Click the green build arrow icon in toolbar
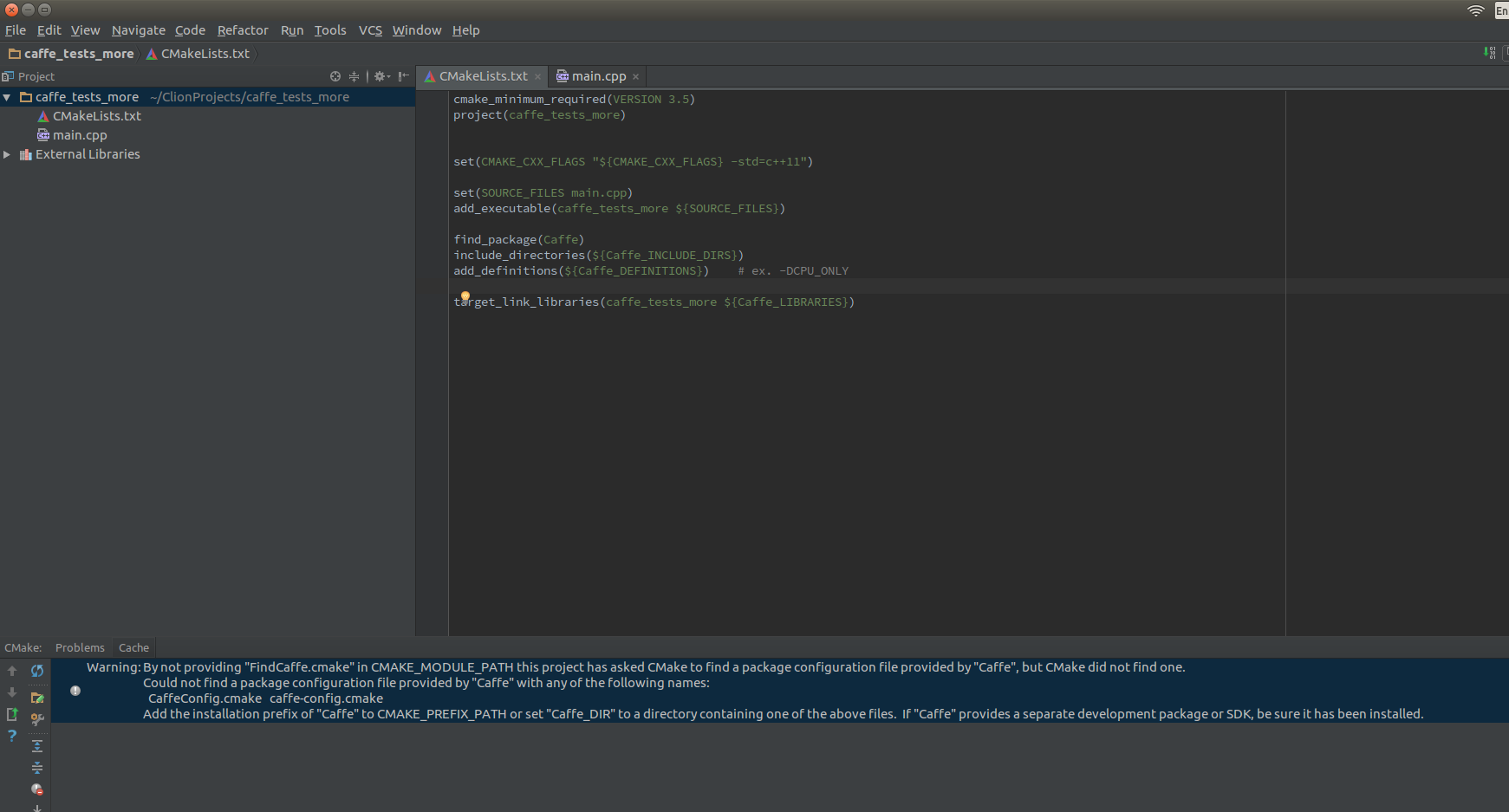The height and width of the screenshot is (812, 1509). click(1489, 53)
